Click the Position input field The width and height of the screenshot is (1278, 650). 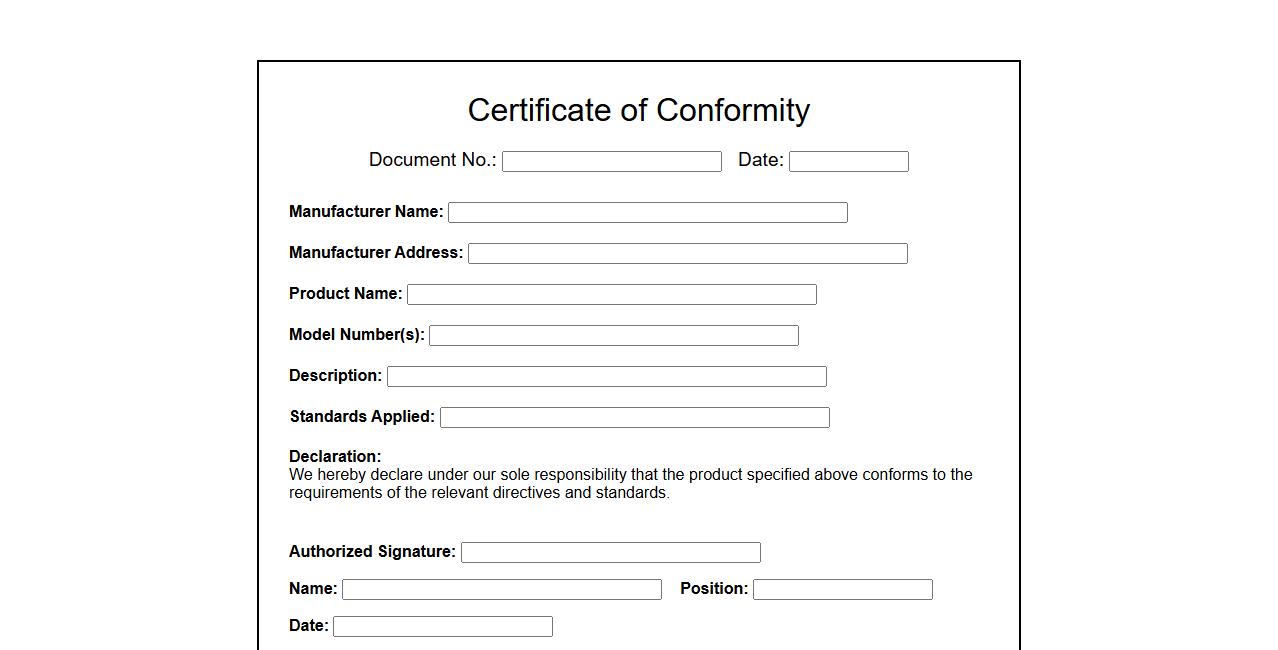[842, 589]
